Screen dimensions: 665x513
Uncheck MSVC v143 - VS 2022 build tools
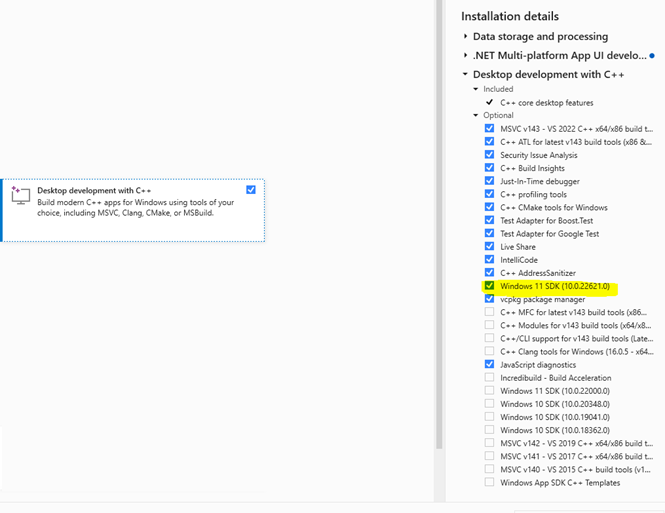click(489, 128)
